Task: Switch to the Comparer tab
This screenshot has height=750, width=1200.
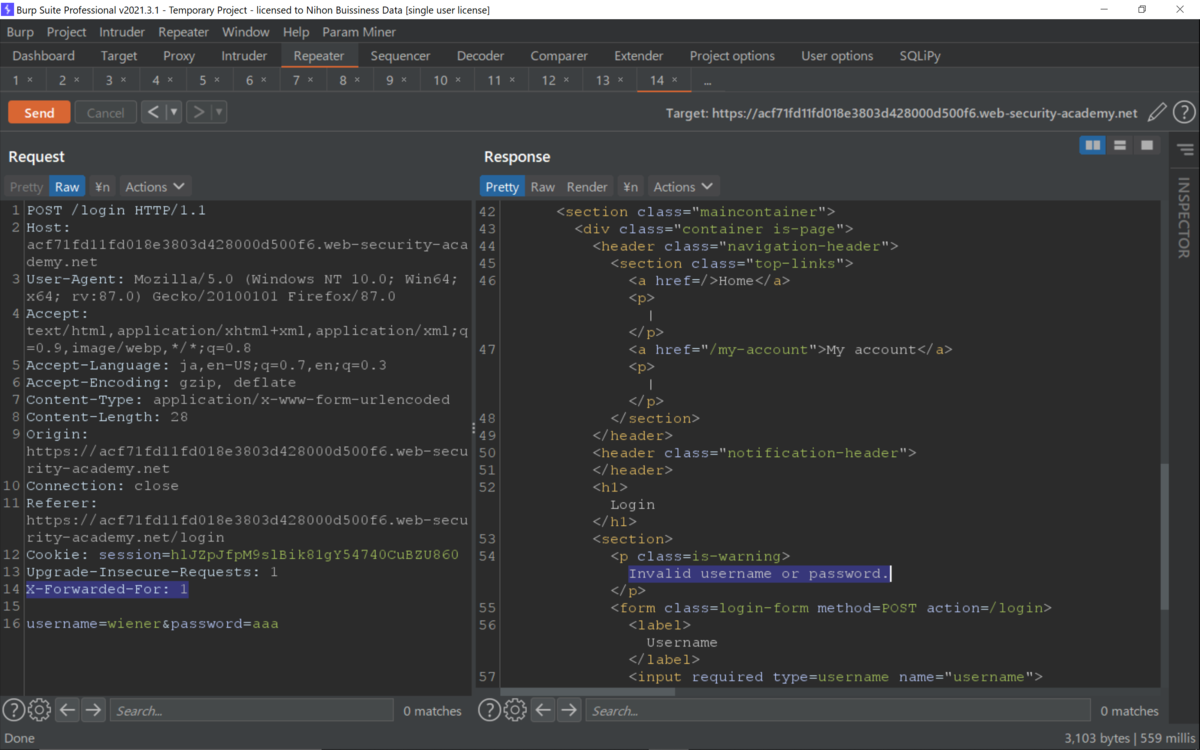Action: point(559,56)
